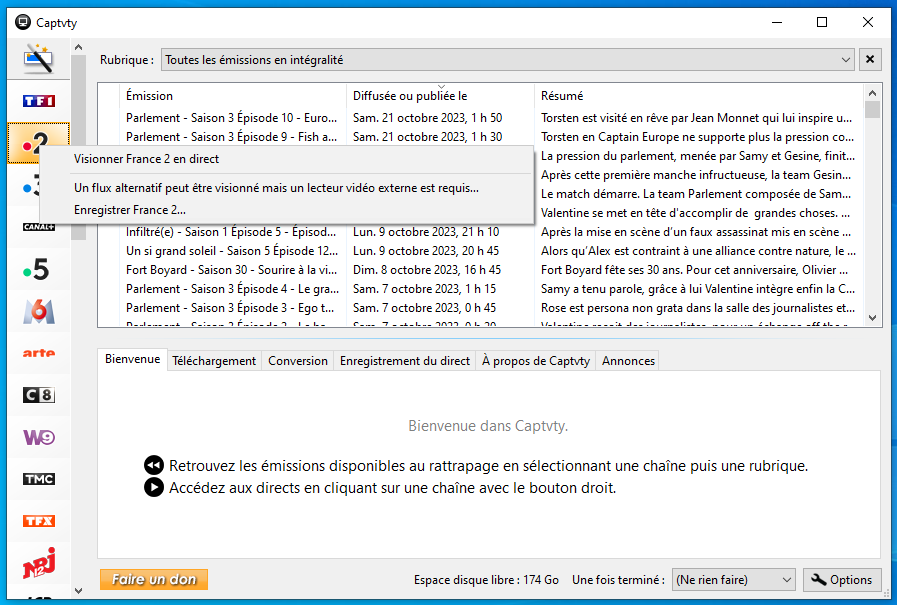
Task: Choose the M6 channel logo
Action: coord(38,311)
